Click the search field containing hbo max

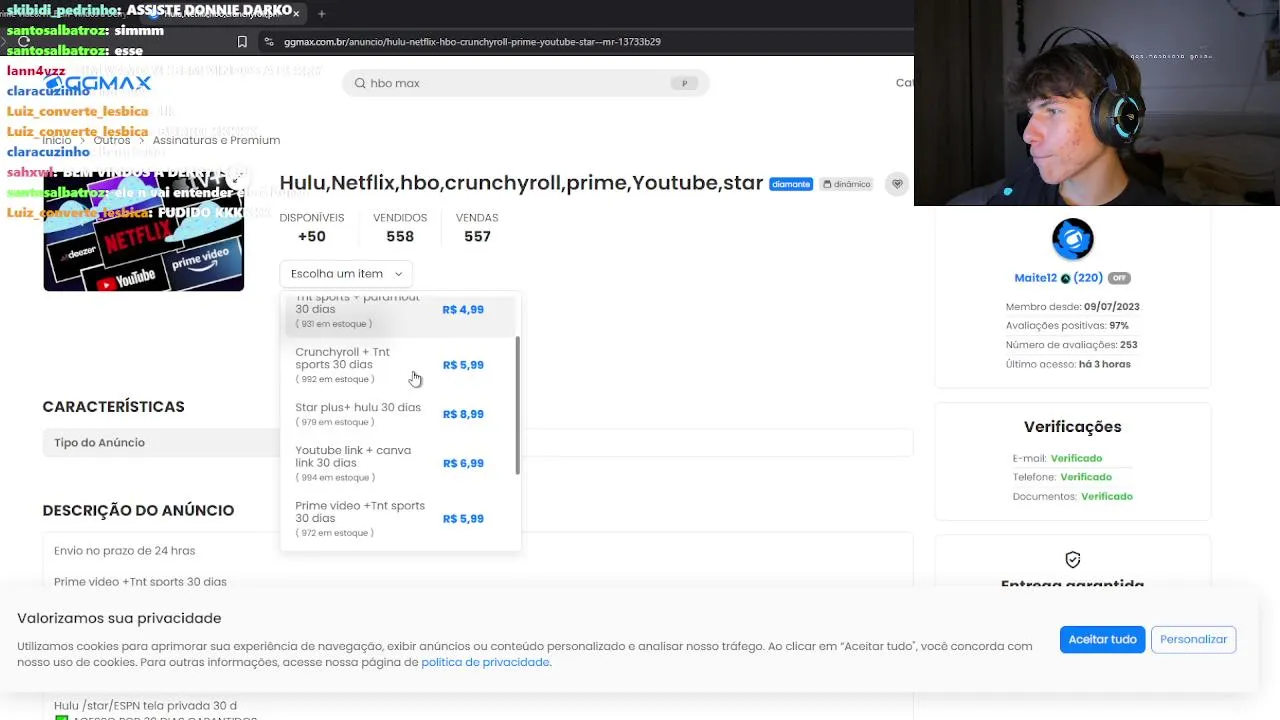click(526, 83)
